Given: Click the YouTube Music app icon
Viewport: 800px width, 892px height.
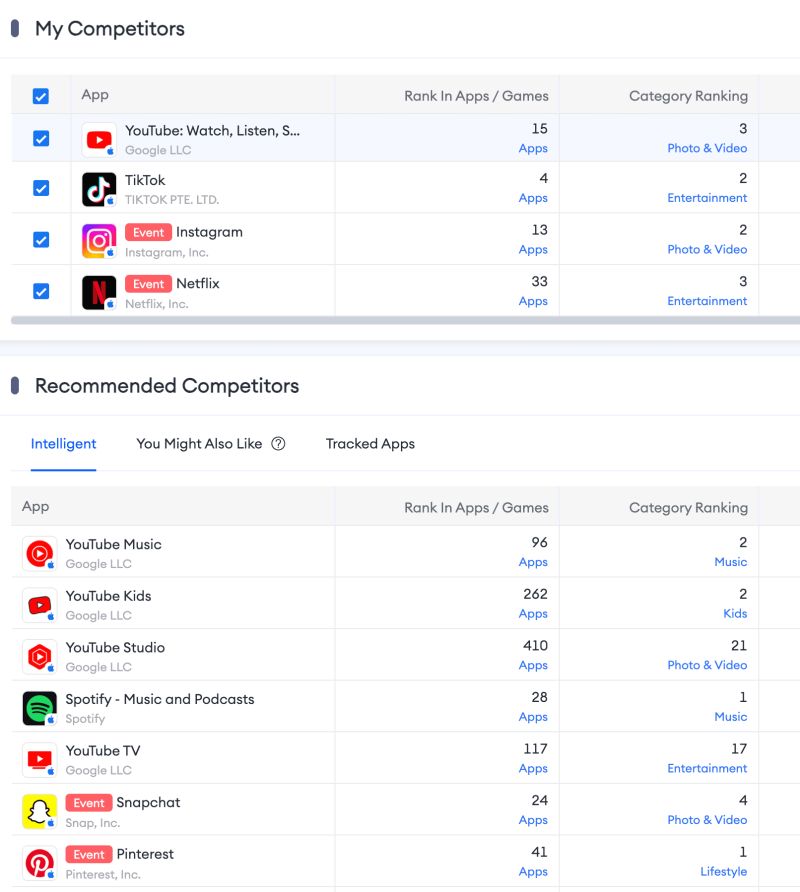Looking at the screenshot, I should pos(38,552).
